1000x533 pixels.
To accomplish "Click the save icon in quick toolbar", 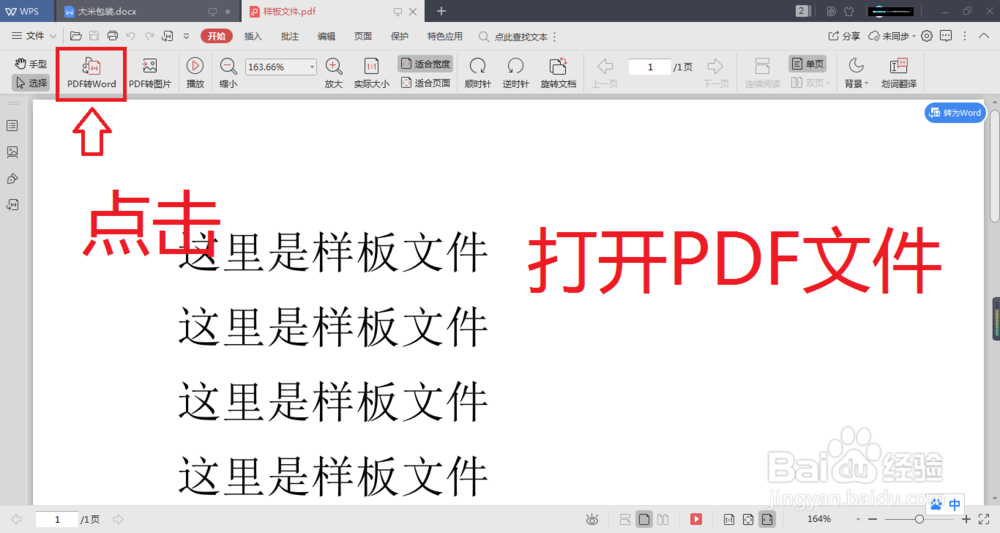I will pyautogui.click(x=94, y=36).
